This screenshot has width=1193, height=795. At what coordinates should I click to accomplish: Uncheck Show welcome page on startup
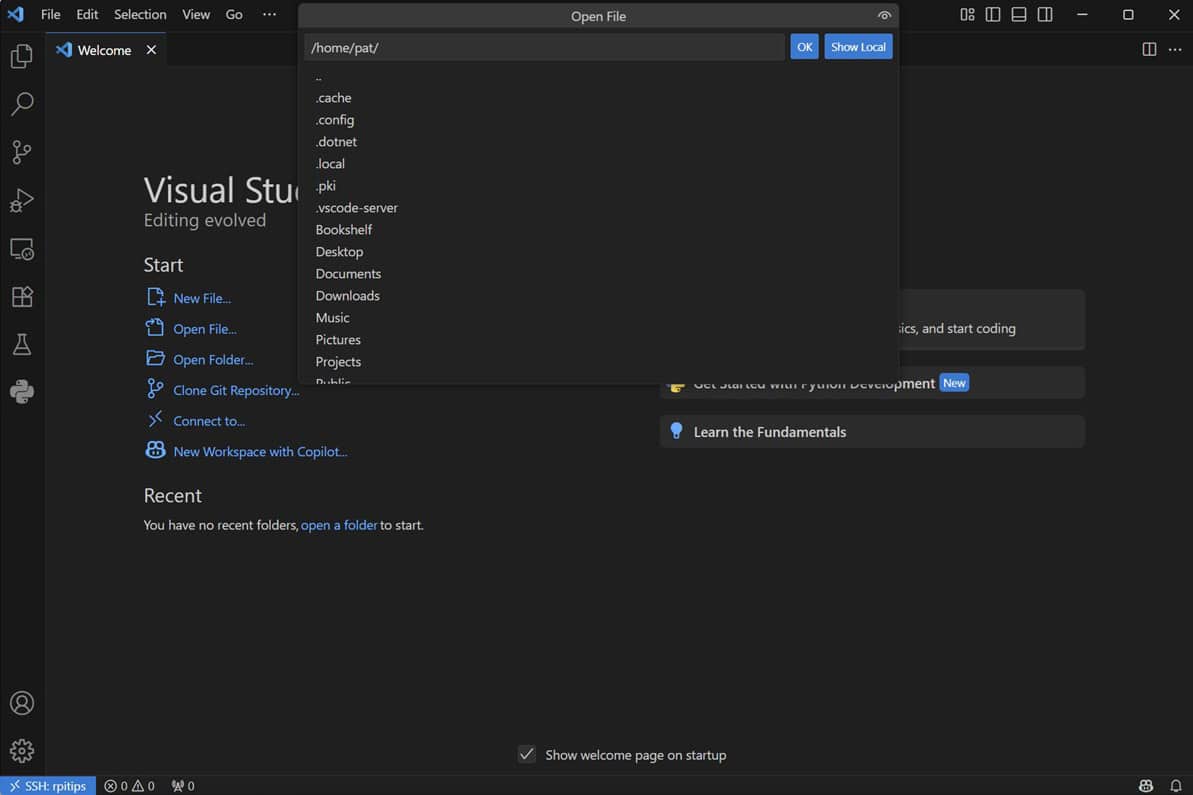[526, 754]
